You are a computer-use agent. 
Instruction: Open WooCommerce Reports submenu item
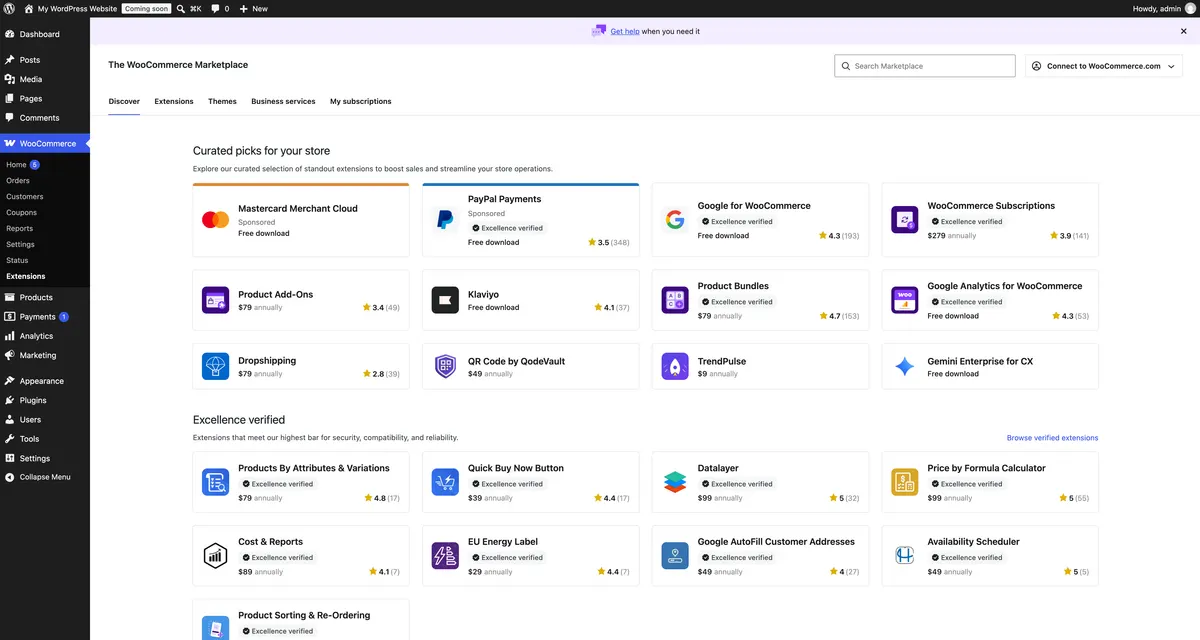coord(20,228)
